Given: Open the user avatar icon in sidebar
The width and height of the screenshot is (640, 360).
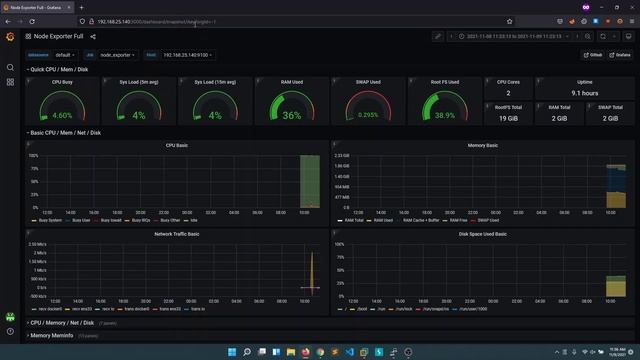Looking at the screenshot, I should pyautogui.click(x=10, y=317).
